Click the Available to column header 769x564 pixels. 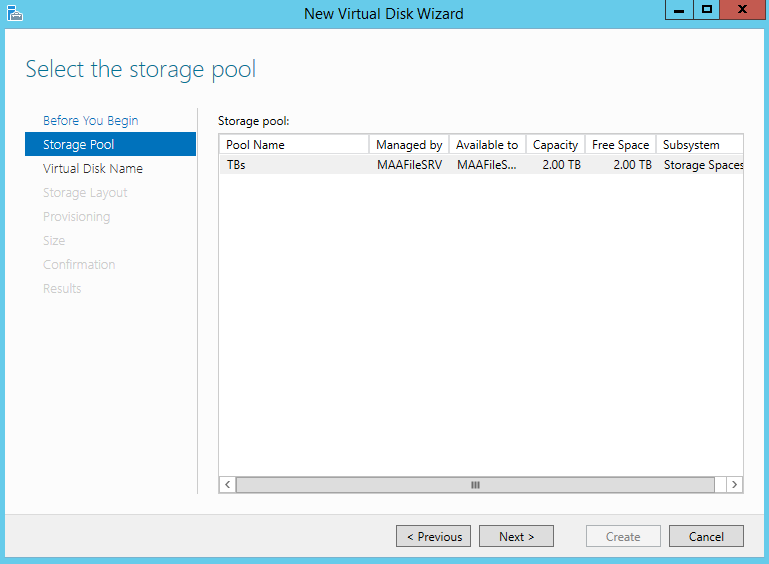[487, 145]
